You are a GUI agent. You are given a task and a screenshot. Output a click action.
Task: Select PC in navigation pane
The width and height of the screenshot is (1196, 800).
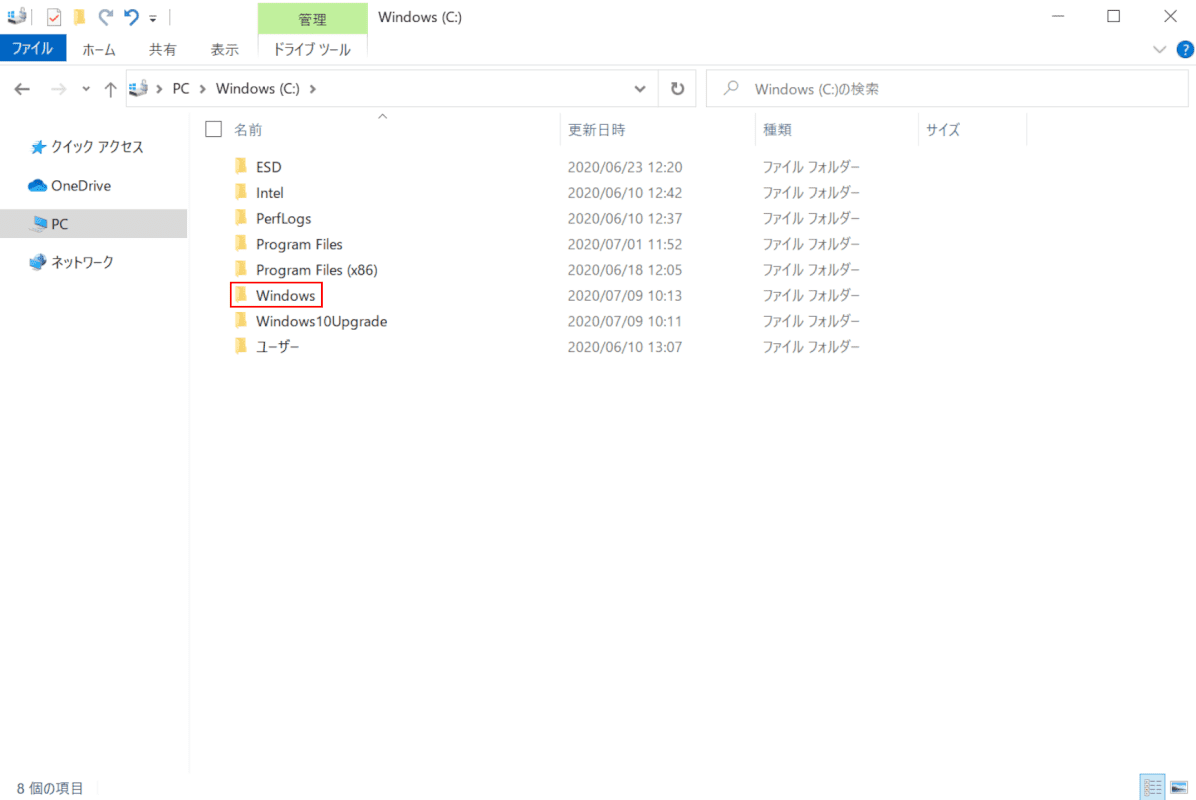pos(93,223)
